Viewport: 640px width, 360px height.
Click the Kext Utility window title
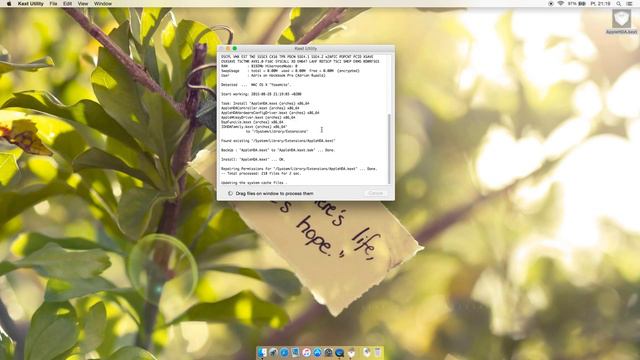click(305, 49)
